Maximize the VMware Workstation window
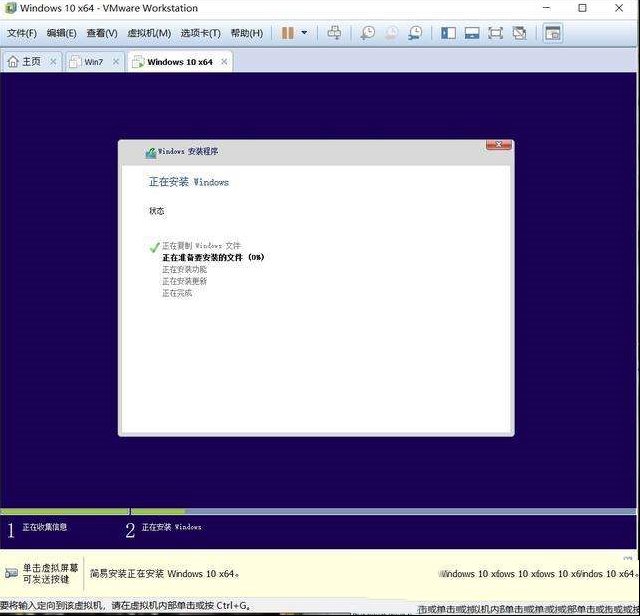 tap(582, 8)
